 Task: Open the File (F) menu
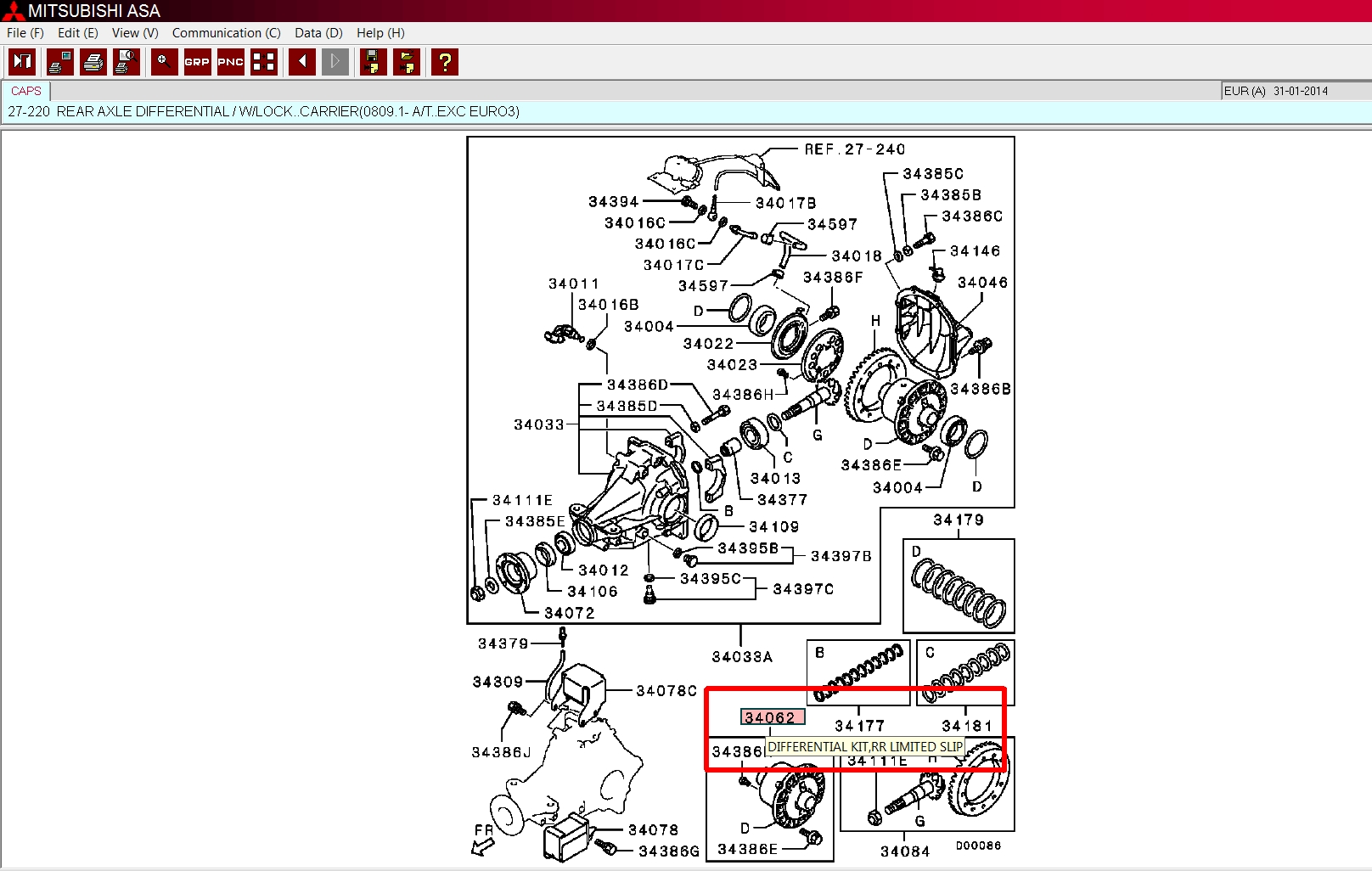coord(25,33)
